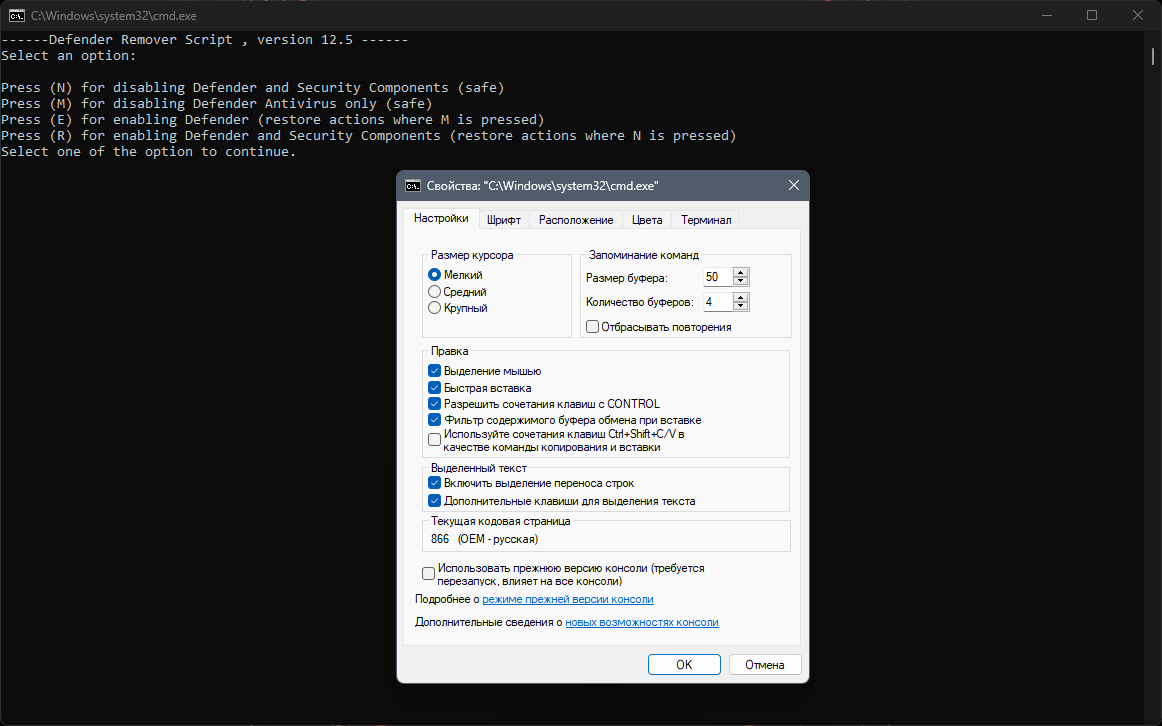Switch to the Шрифт tab
The image size is (1162, 726).
[504, 220]
